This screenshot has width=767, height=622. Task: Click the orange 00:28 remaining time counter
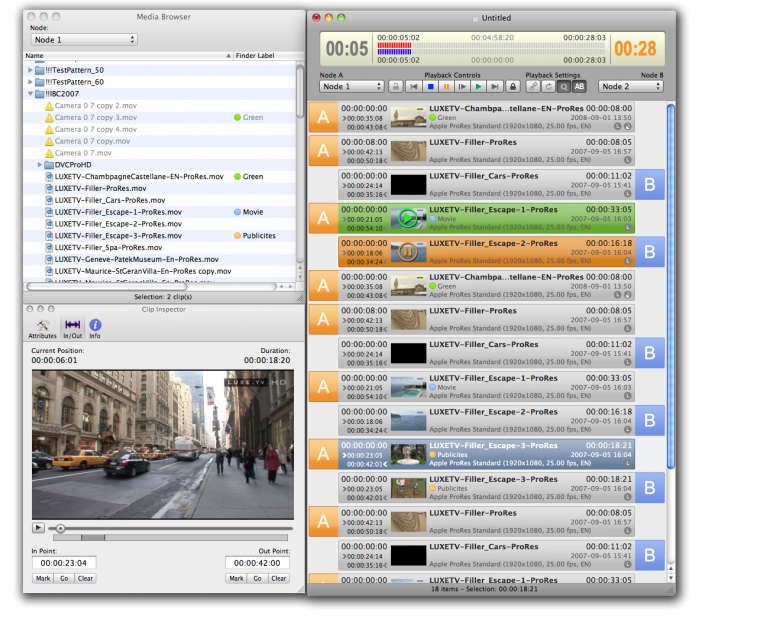635,48
